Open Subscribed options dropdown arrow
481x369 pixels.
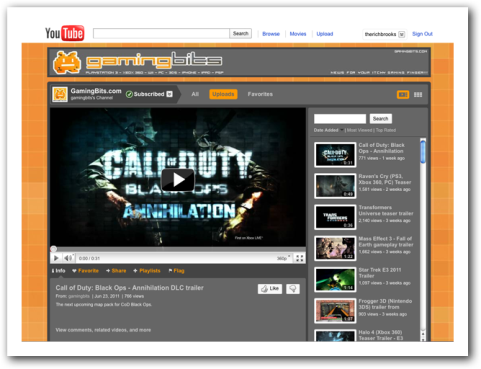point(169,94)
